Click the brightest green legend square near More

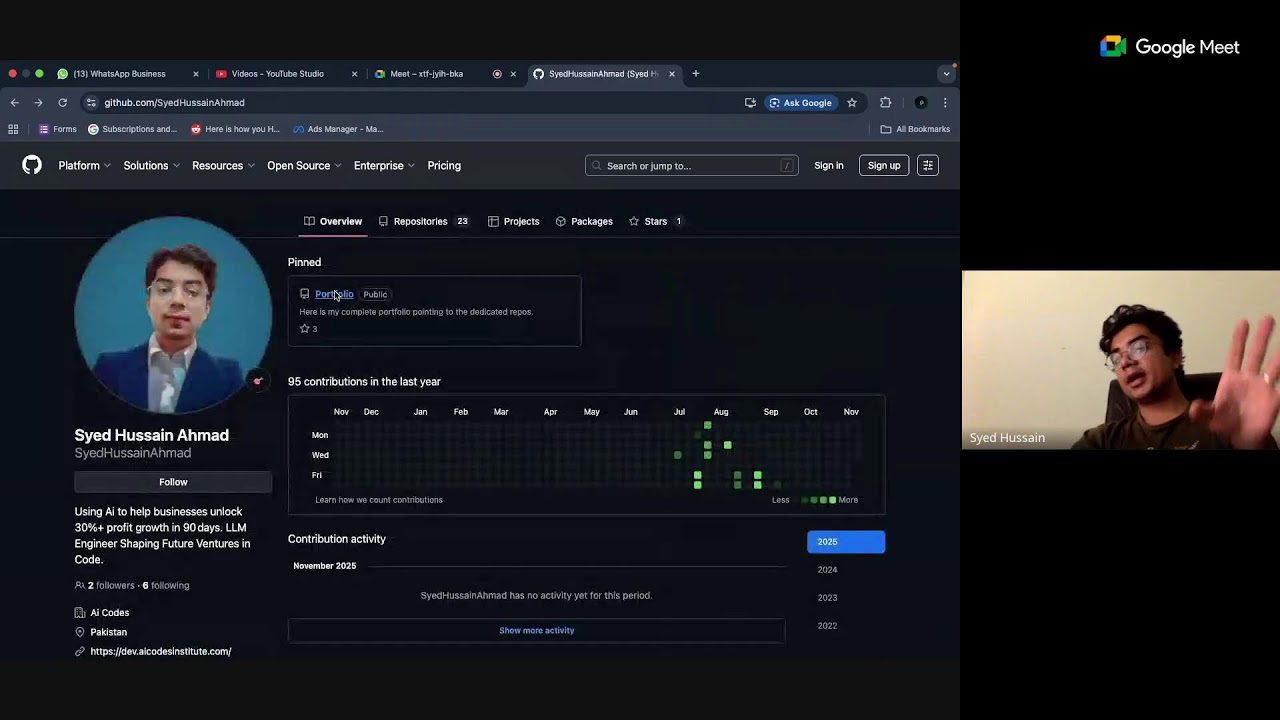(832, 500)
